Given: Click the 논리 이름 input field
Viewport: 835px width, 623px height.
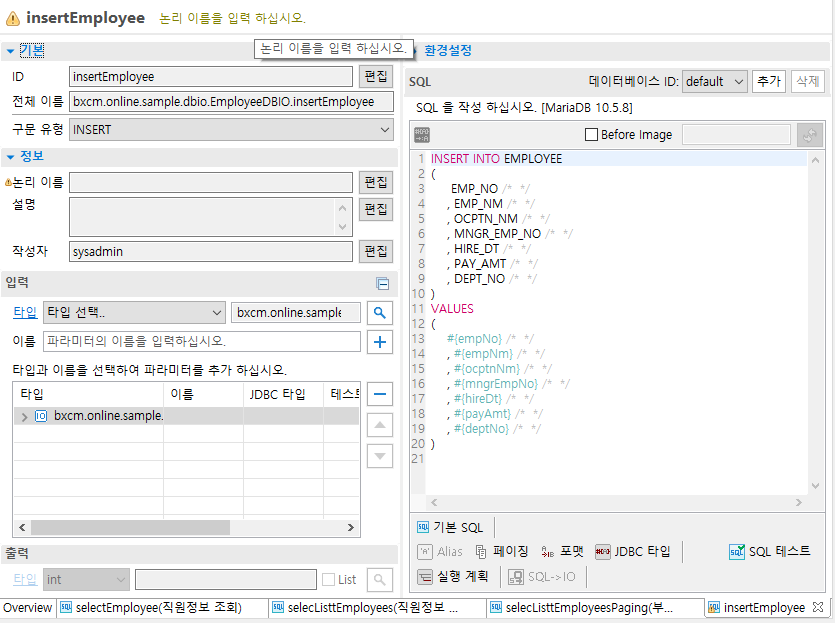Looking at the screenshot, I should click(211, 182).
